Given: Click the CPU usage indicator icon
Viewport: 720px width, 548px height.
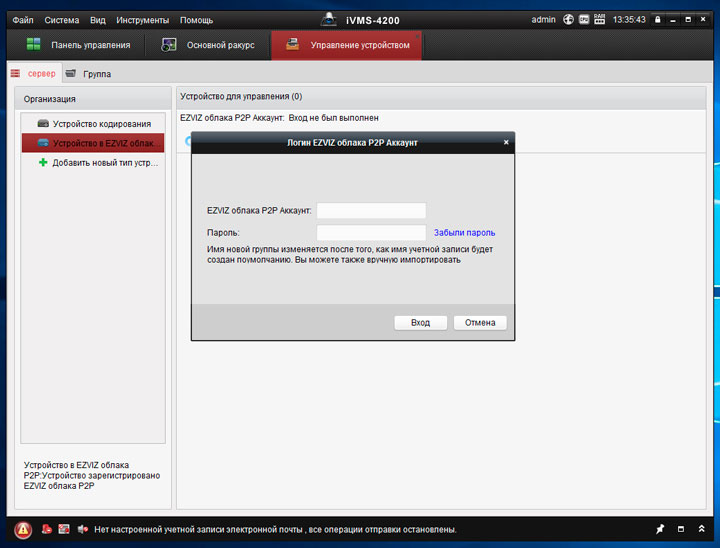Looking at the screenshot, I should pyautogui.click(x=584, y=19).
